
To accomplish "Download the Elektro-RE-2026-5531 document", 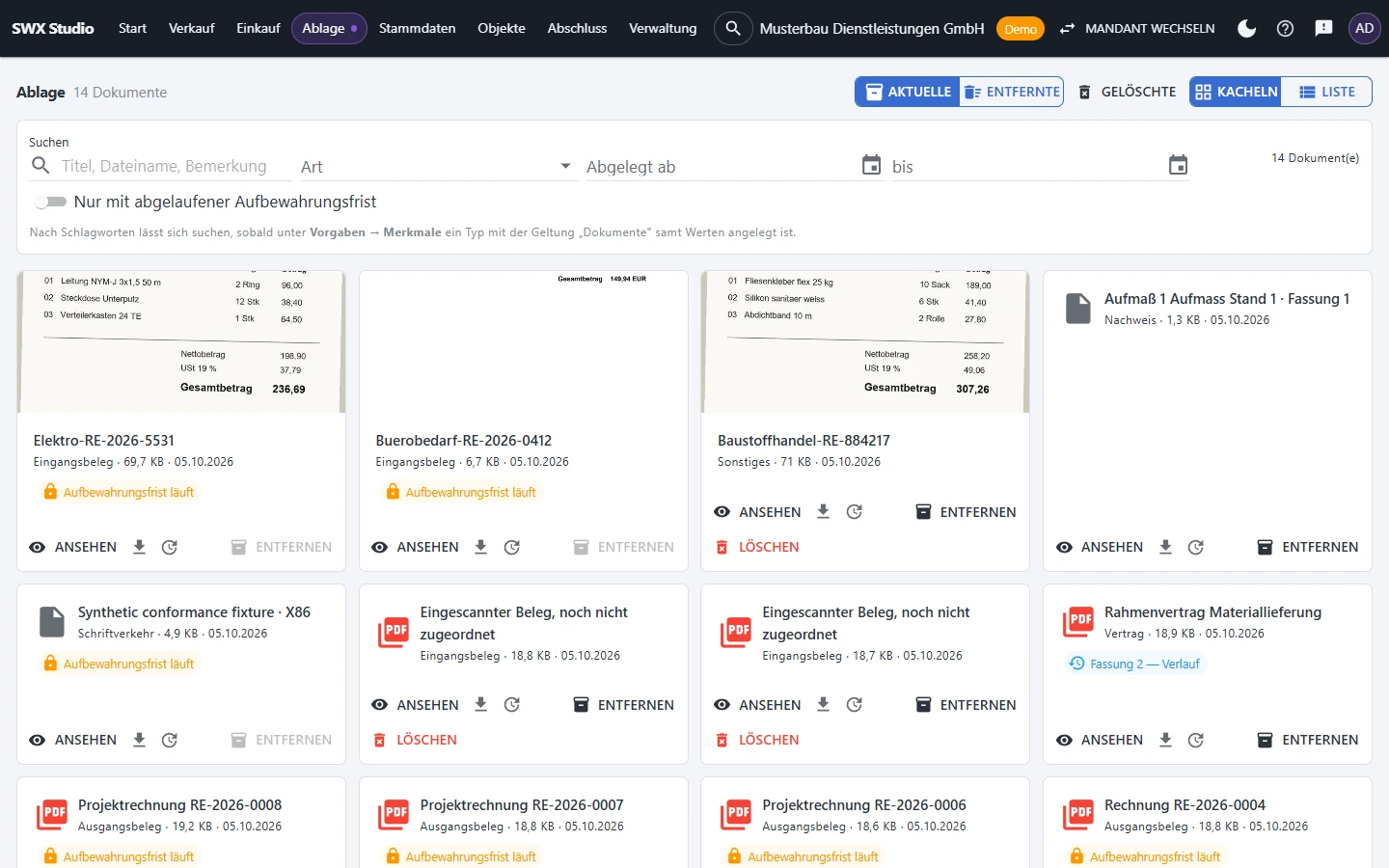I will click(x=139, y=547).
